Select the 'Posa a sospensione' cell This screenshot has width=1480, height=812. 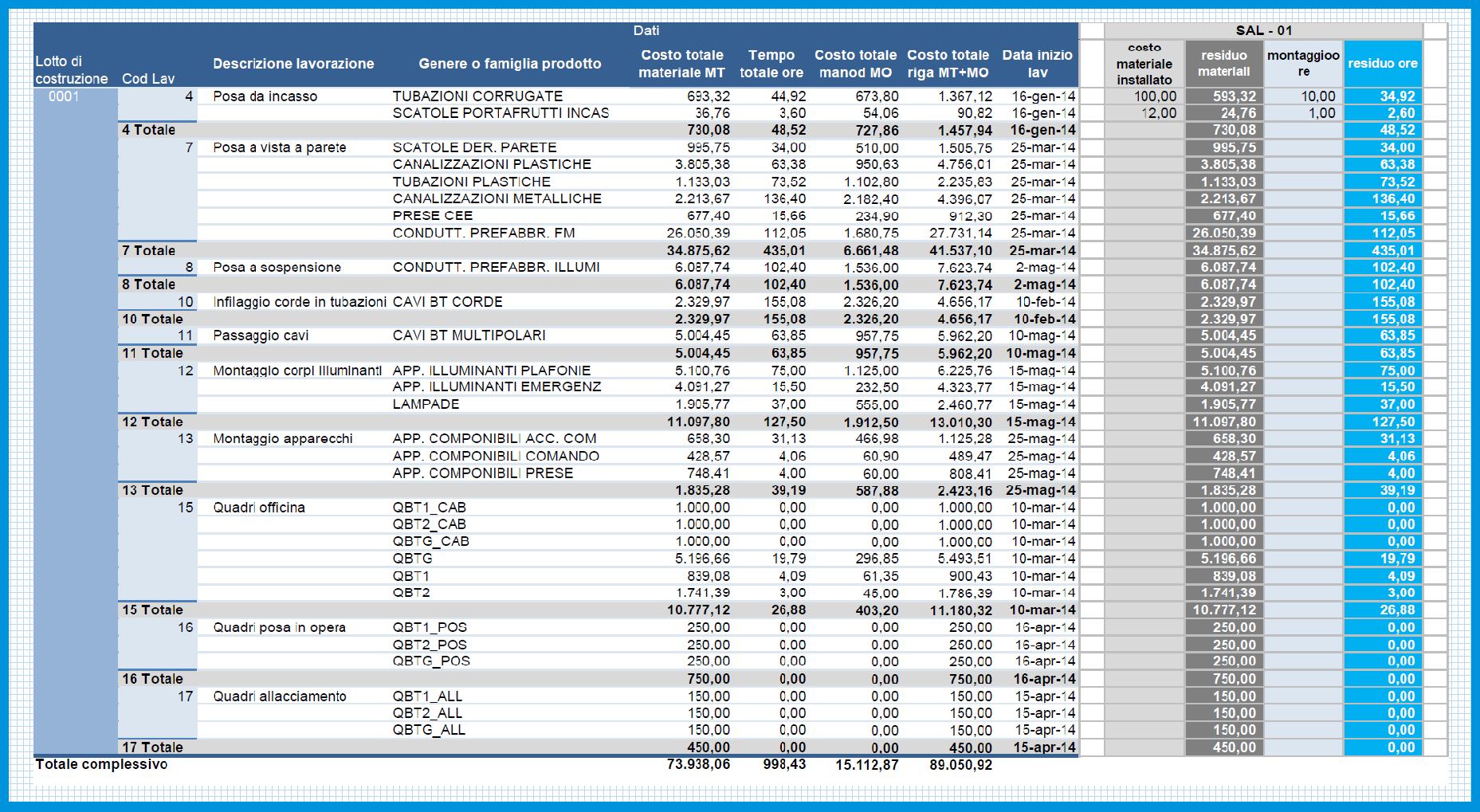[x=277, y=267]
